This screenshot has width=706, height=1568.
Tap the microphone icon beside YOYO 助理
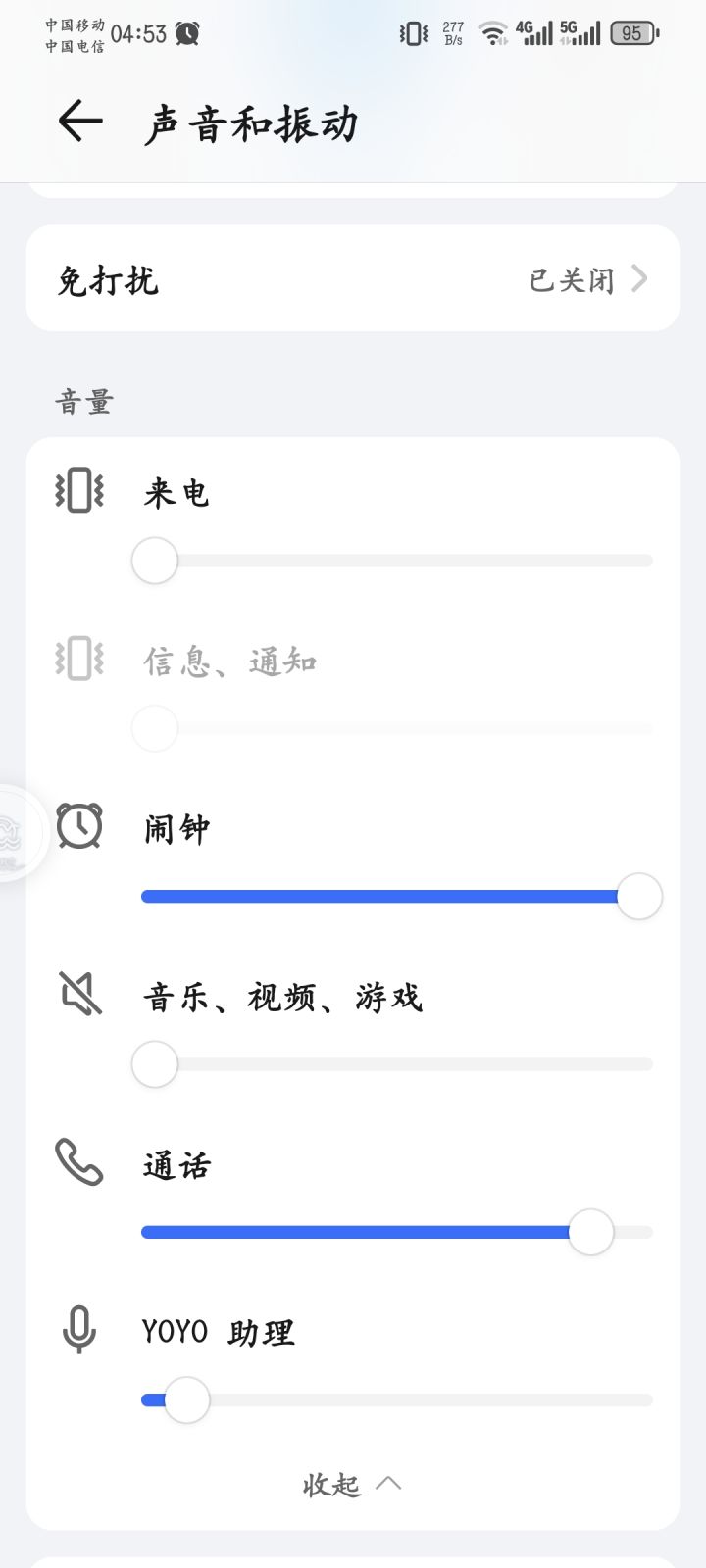pos(79,1330)
